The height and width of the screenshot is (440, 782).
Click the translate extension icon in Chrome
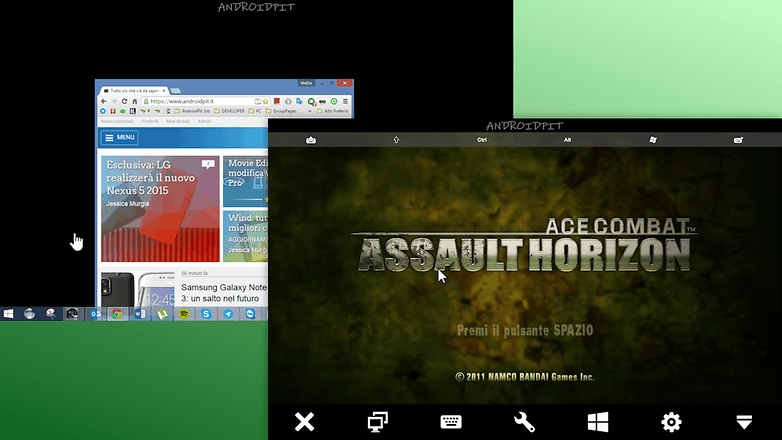299,101
